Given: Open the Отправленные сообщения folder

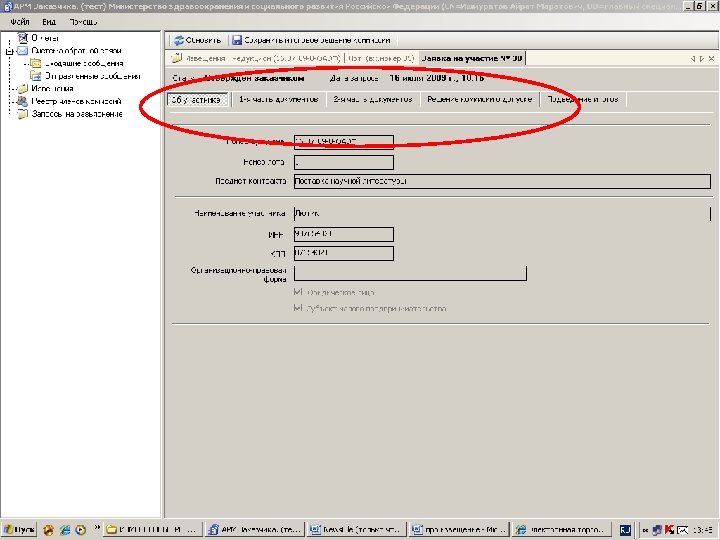Looking at the screenshot, I should tap(92, 76).
